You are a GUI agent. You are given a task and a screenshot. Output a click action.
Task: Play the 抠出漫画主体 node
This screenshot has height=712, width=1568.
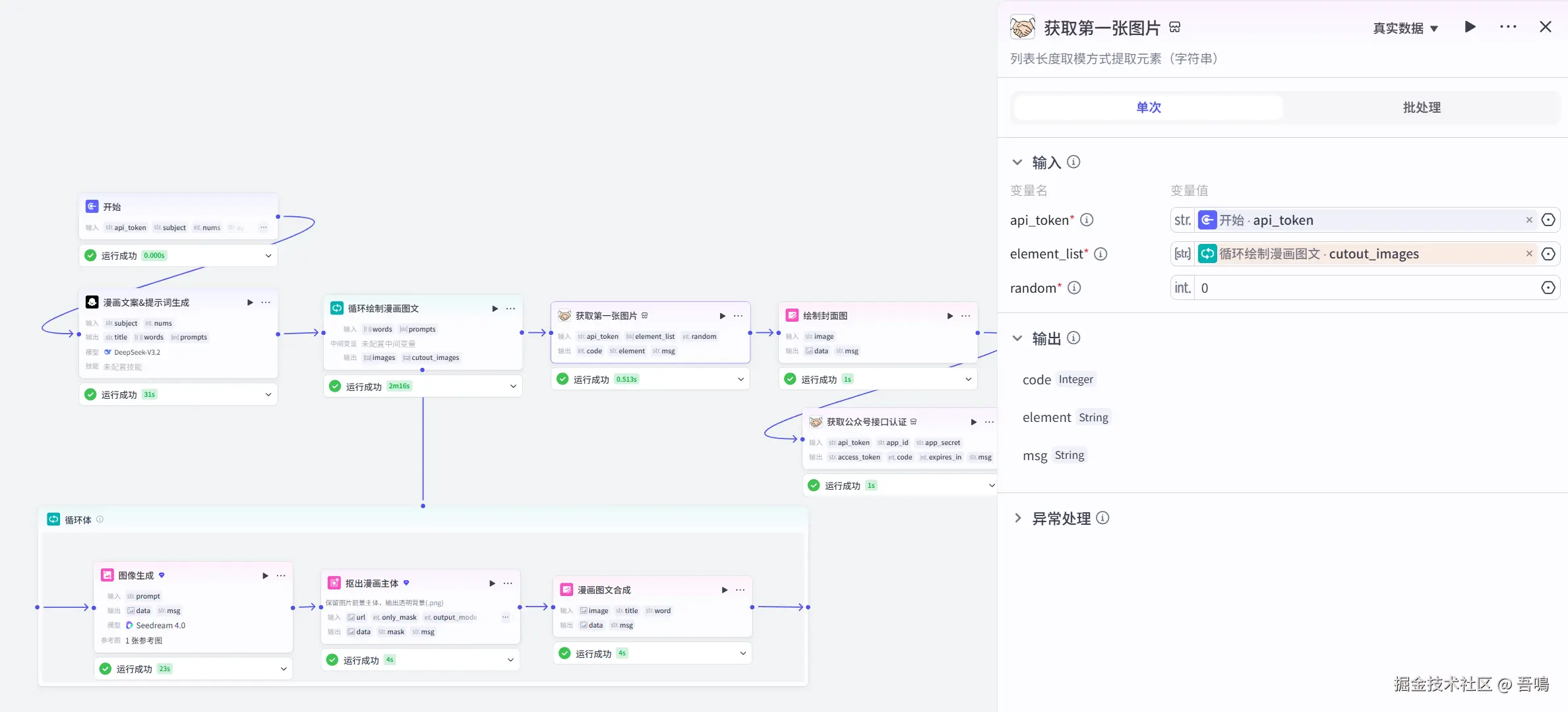point(492,583)
